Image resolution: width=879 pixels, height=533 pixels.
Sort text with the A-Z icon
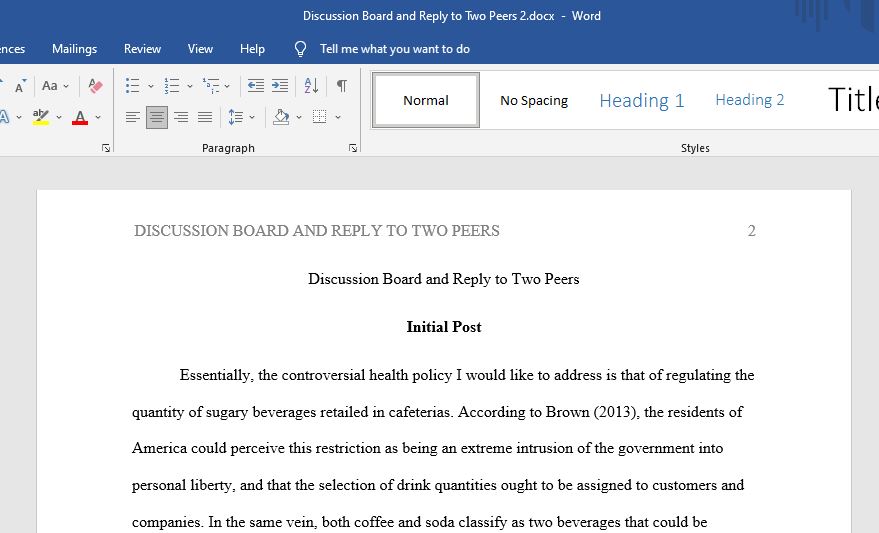click(x=311, y=85)
